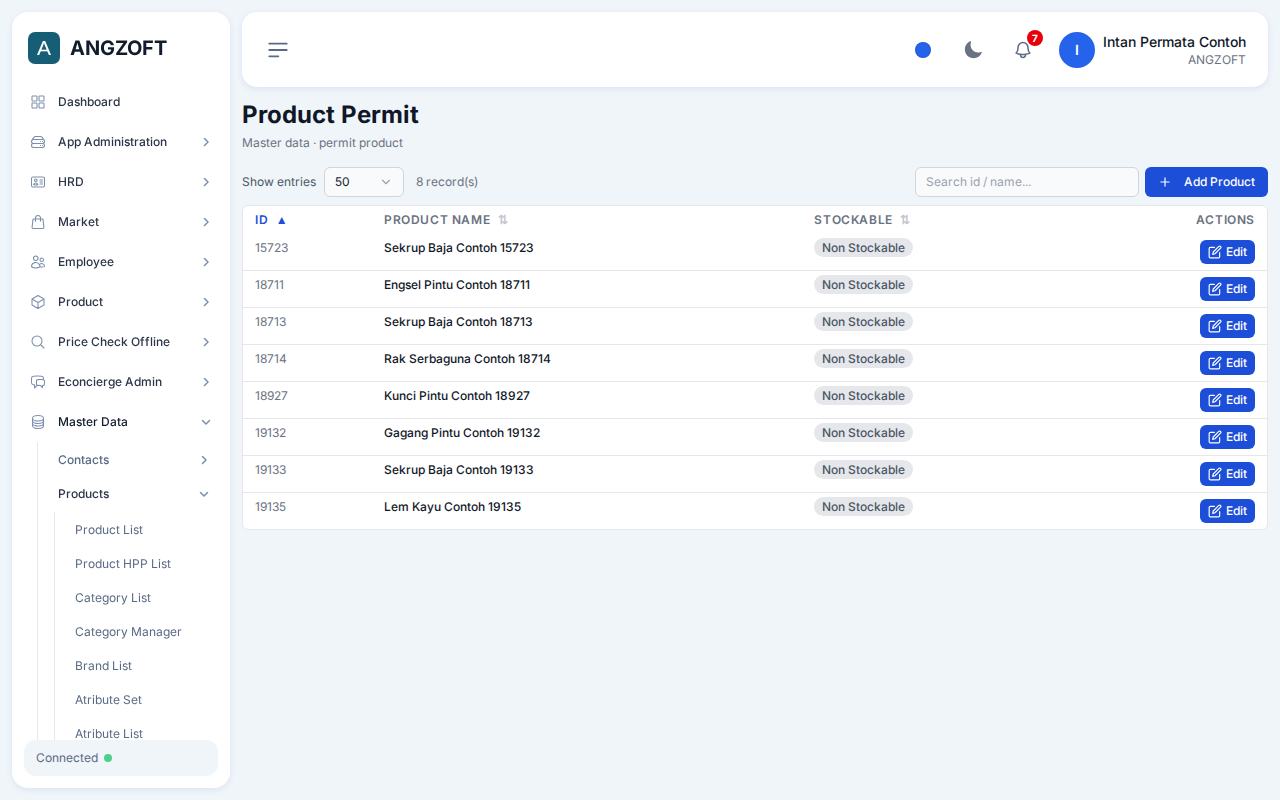Click the Econcierge Admin chat icon

click(x=38, y=382)
